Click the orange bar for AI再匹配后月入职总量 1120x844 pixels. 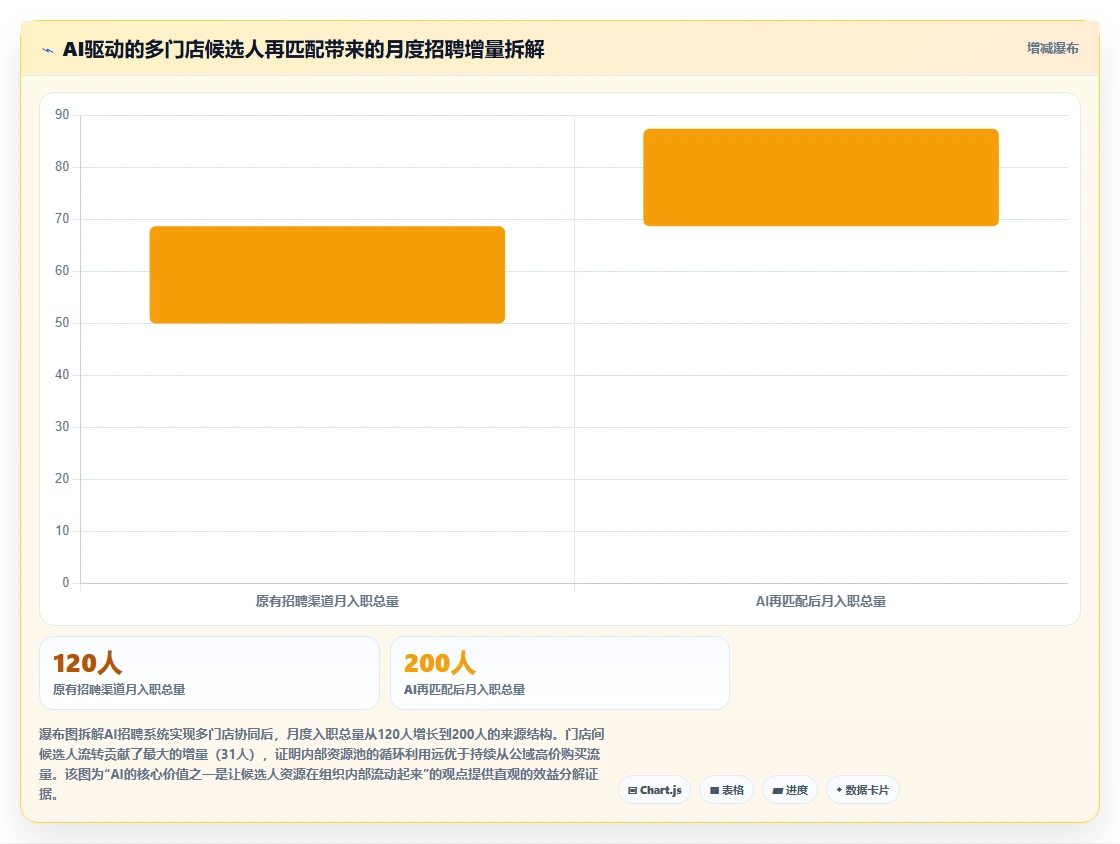click(821, 177)
